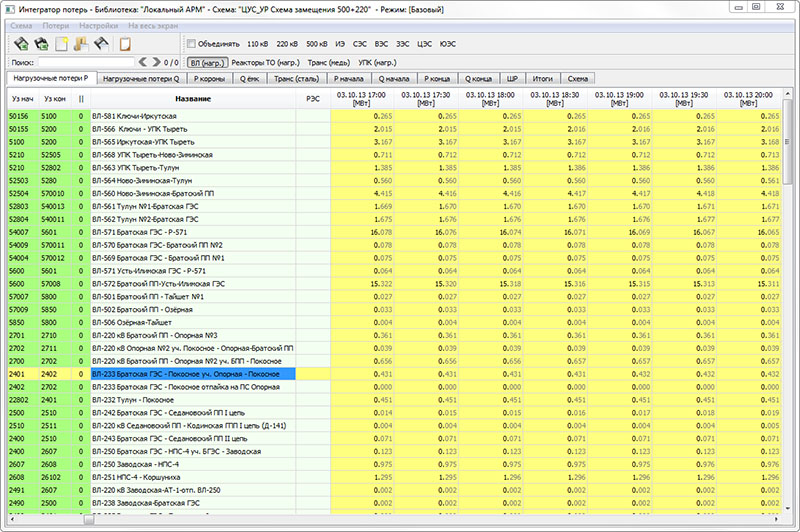Select row ВЛ-251 НПС-4 - Коршуниха
800x532 pixels.
(394, 477)
